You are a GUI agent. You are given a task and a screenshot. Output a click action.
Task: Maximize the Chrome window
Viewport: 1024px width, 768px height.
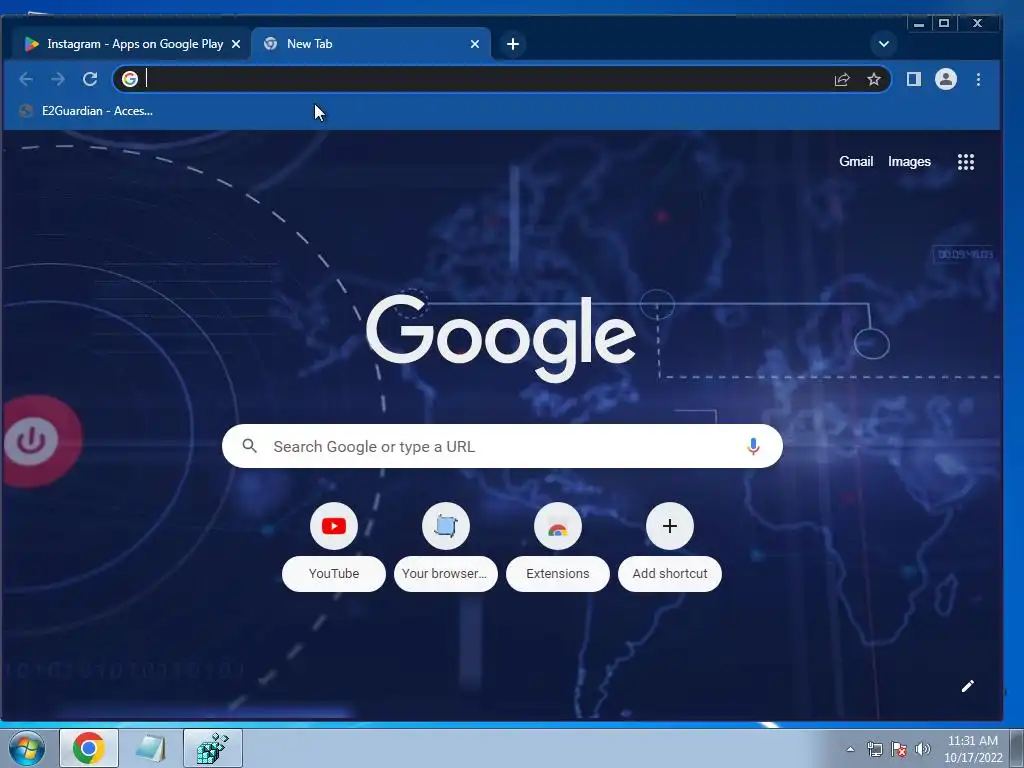pos(944,24)
